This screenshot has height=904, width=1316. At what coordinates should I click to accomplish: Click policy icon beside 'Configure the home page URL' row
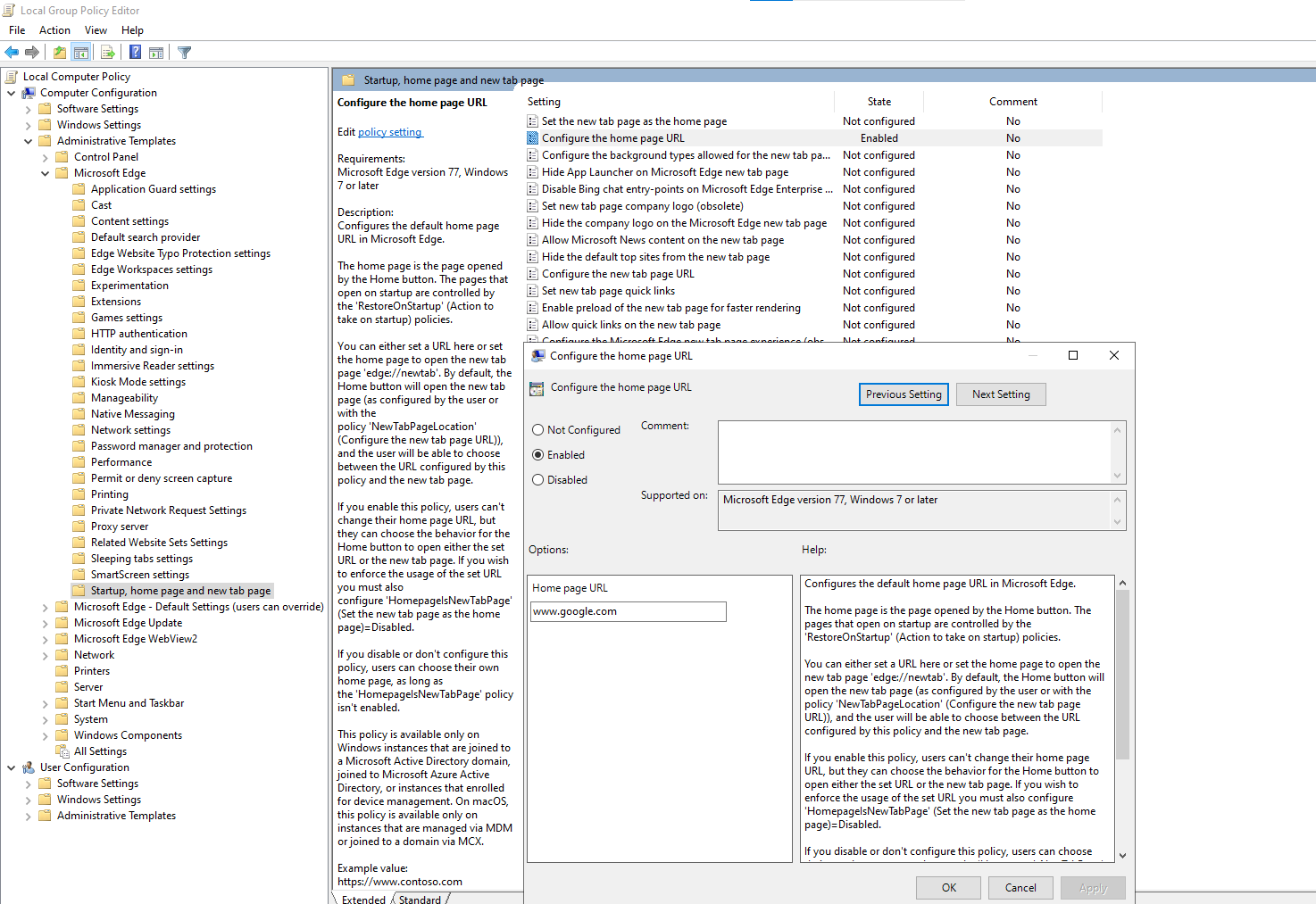532,138
